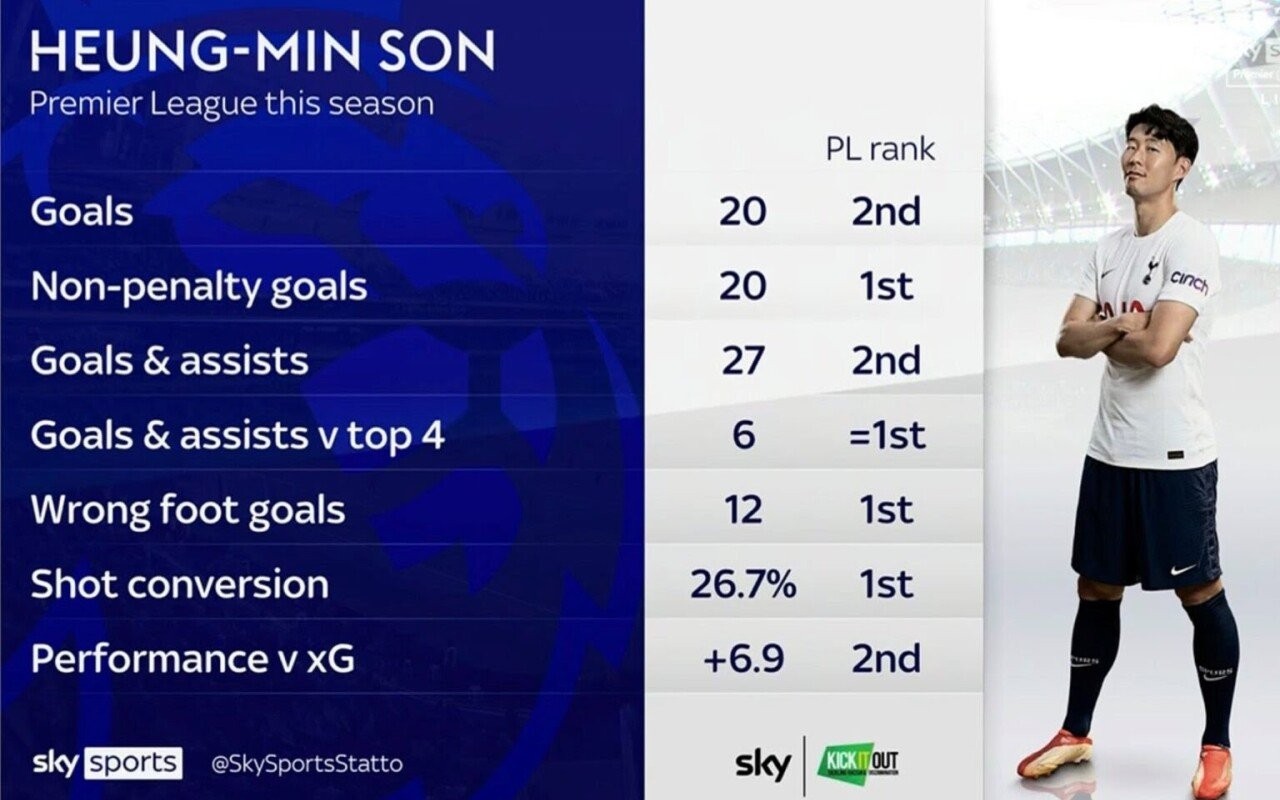Click the cinch sponsor logo on the sleeve
1280x800 pixels.
pyautogui.click(x=1189, y=281)
